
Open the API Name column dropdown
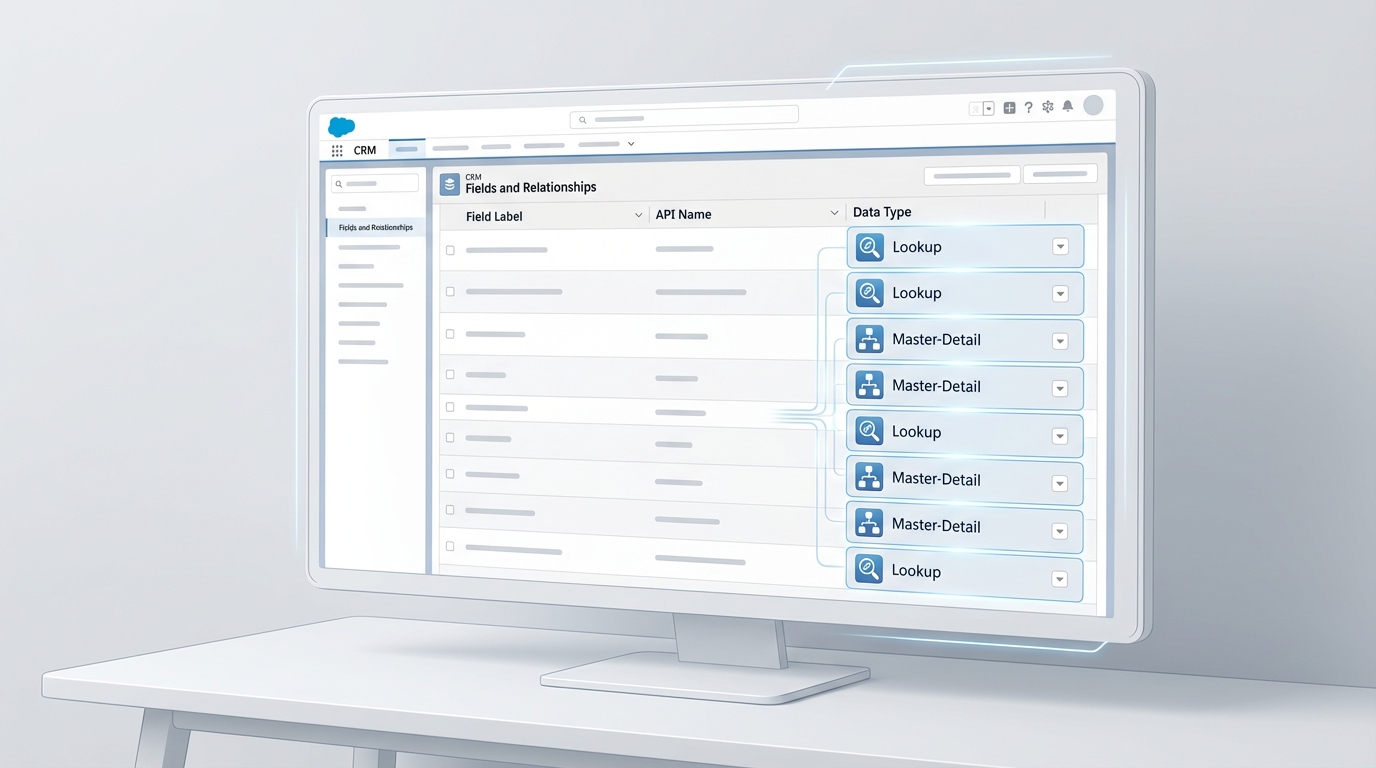(836, 212)
